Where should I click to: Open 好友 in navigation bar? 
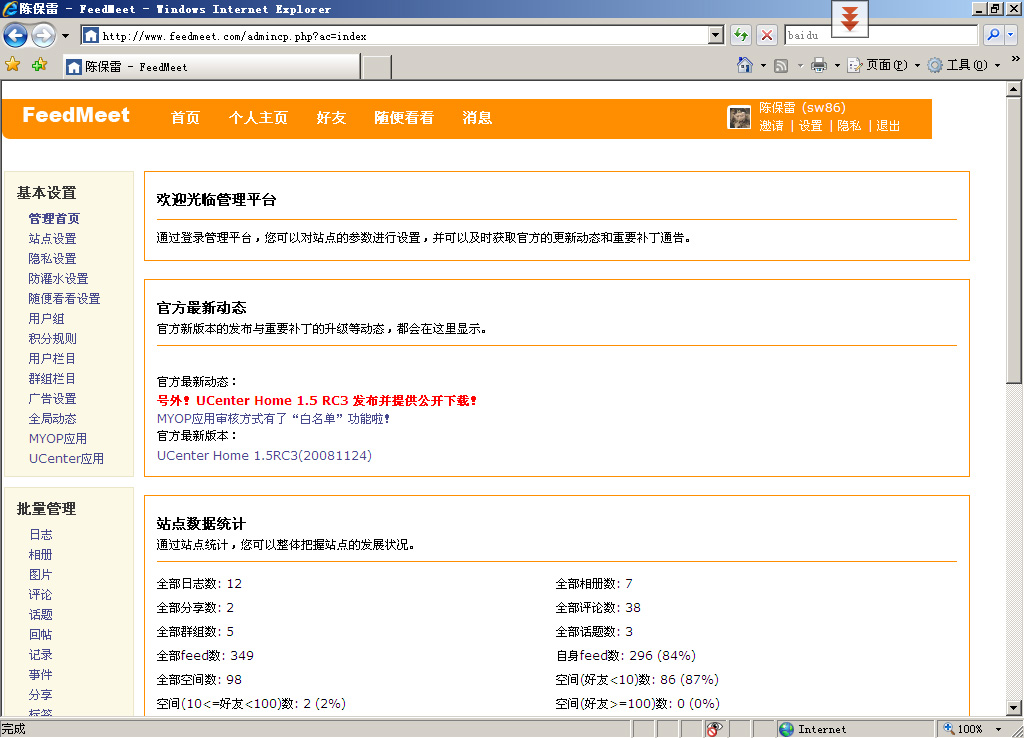(331, 118)
